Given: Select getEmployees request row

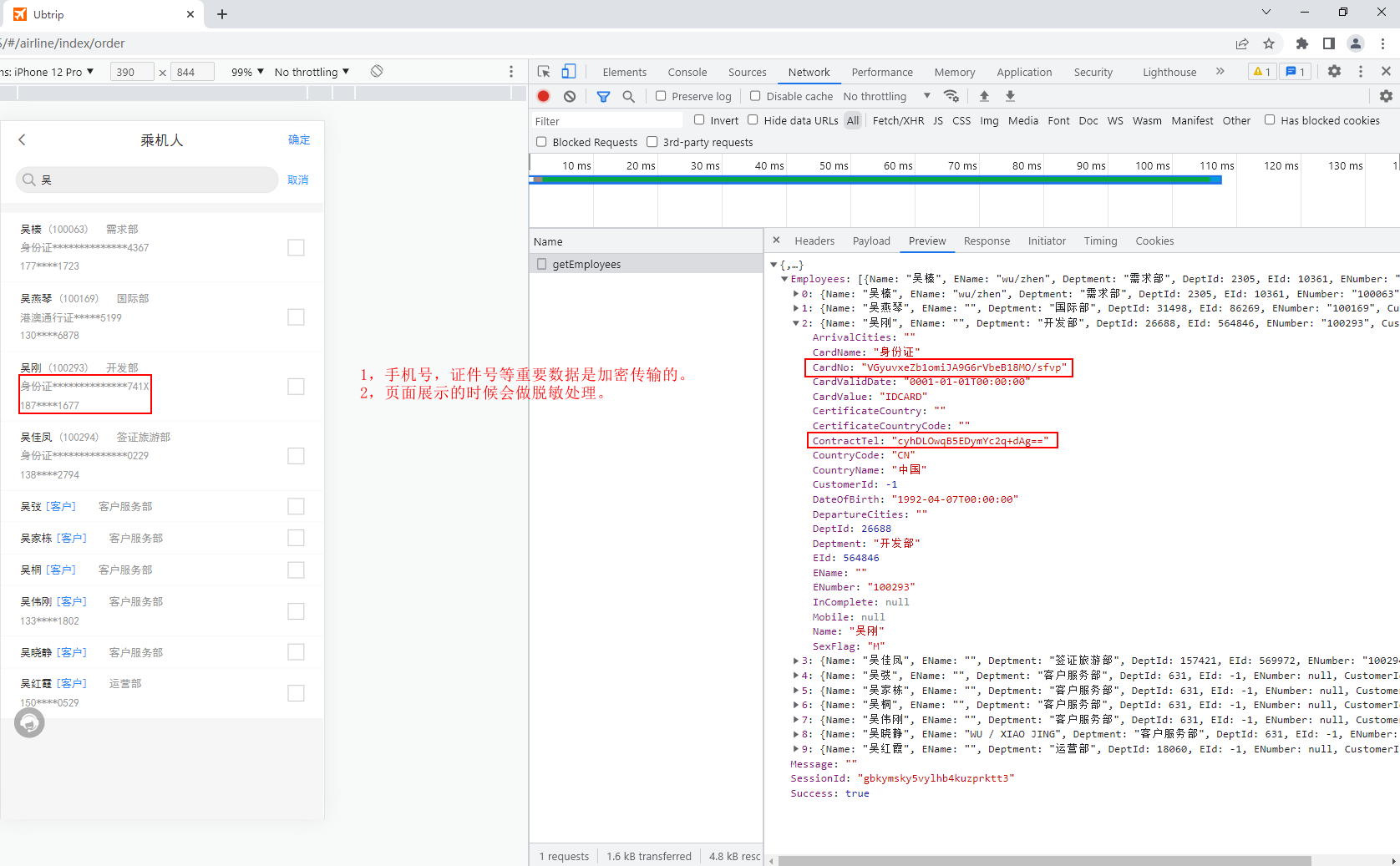Looking at the screenshot, I should (x=646, y=264).
